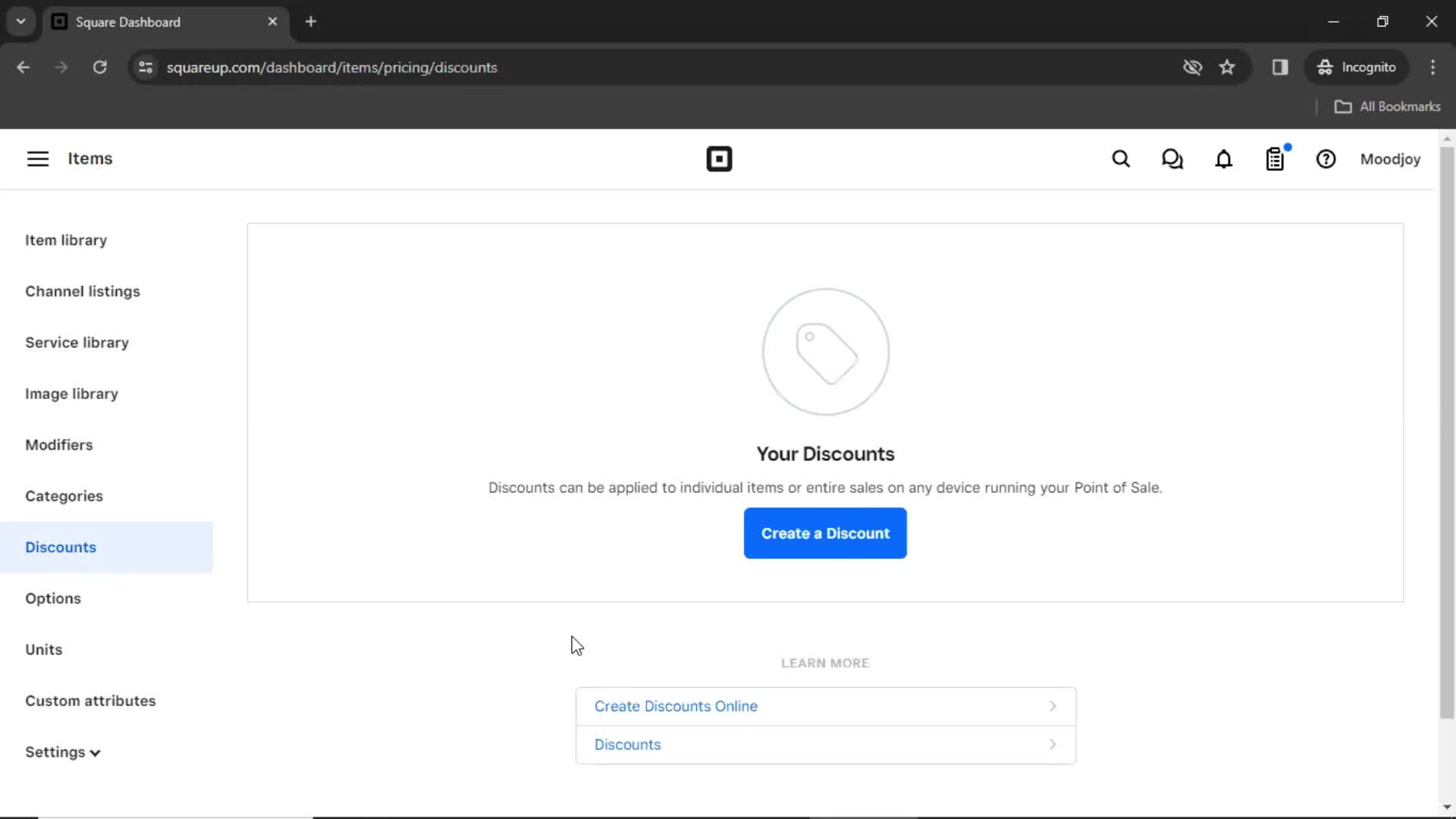Screen dimensions: 1456x819
Task: Open the reports or invoices icon
Action: coord(1275,159)
